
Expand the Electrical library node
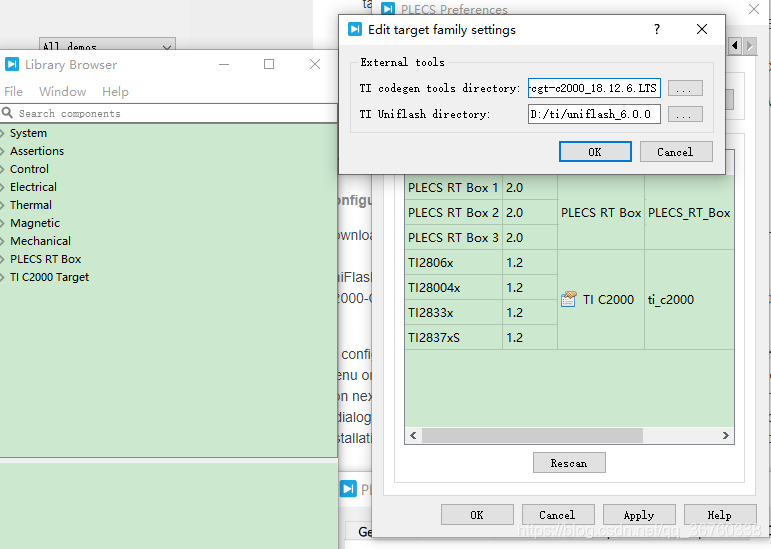pyautogui.click(x=2, y=187)
